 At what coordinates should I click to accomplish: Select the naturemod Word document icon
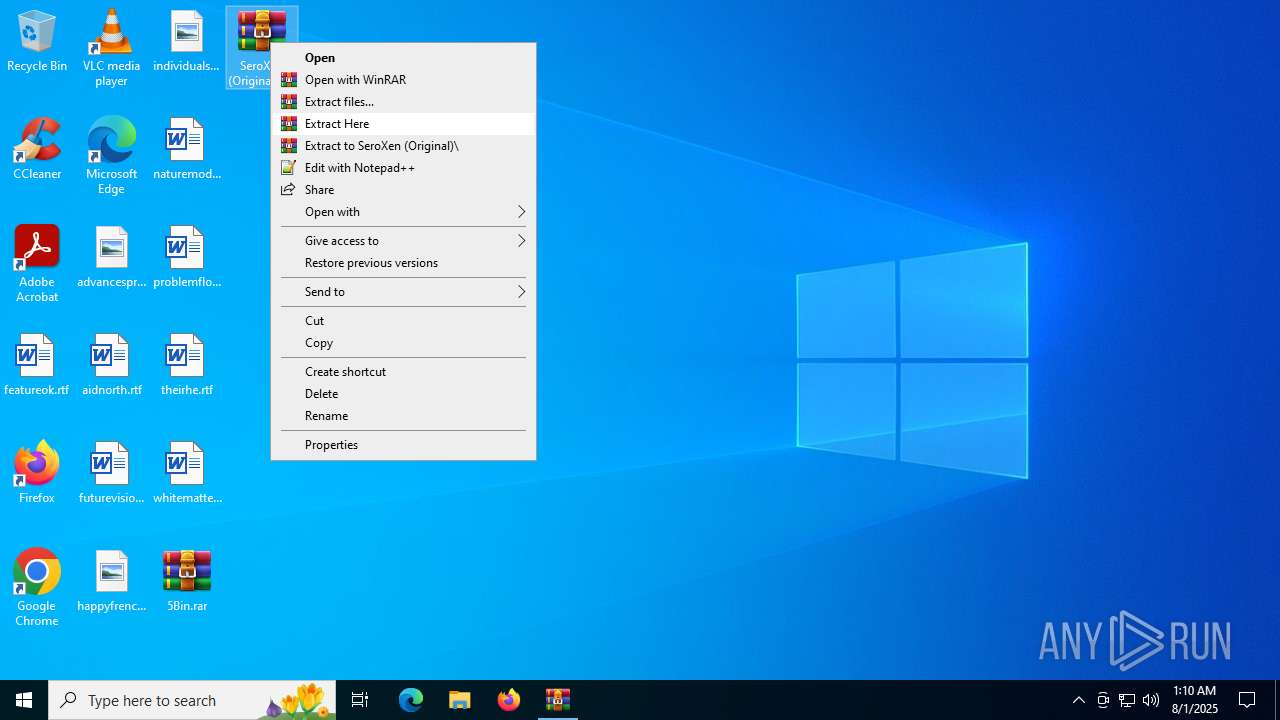coord(186,150)
